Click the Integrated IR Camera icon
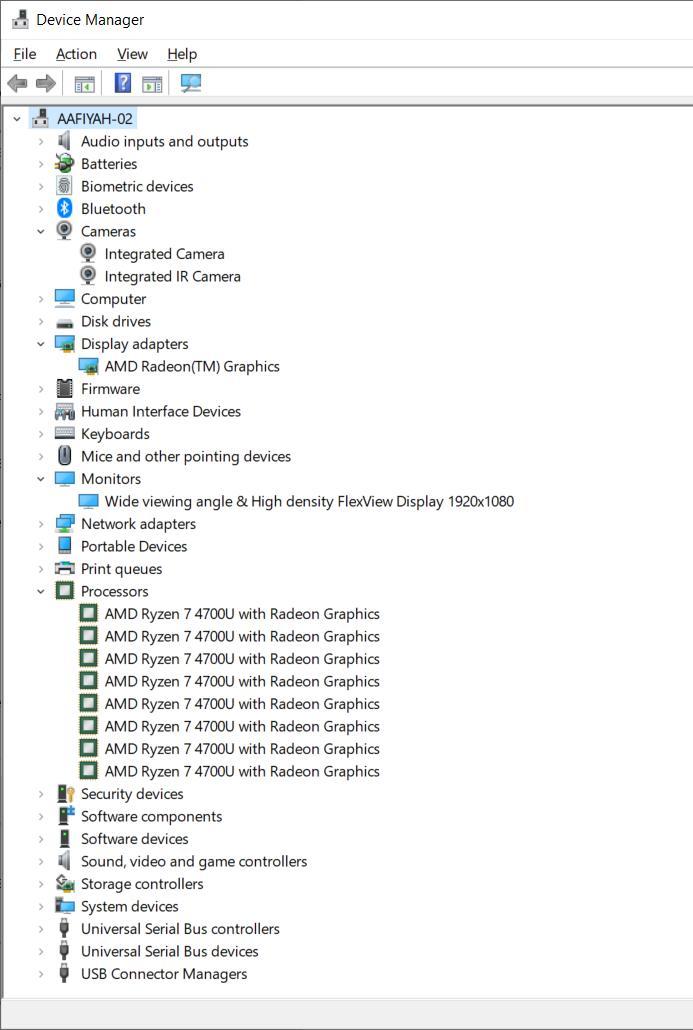Viewport: 693px width, 1030px height. coord(88,276)
